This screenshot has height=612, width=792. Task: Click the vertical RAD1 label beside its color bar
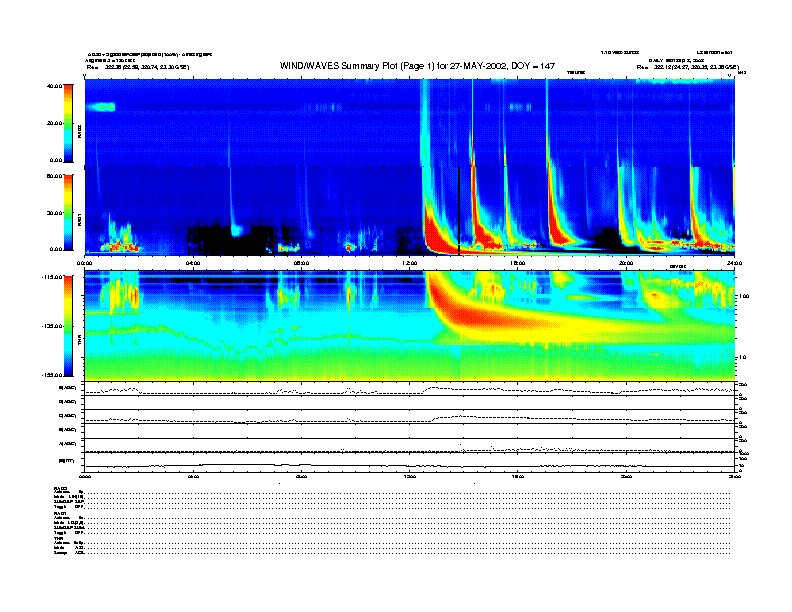[80, 220]
